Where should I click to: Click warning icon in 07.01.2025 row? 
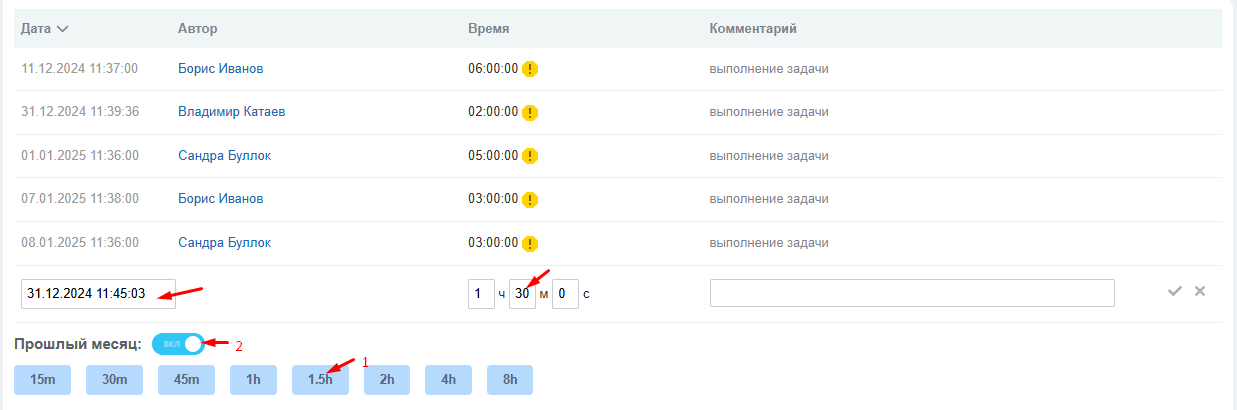530,199
